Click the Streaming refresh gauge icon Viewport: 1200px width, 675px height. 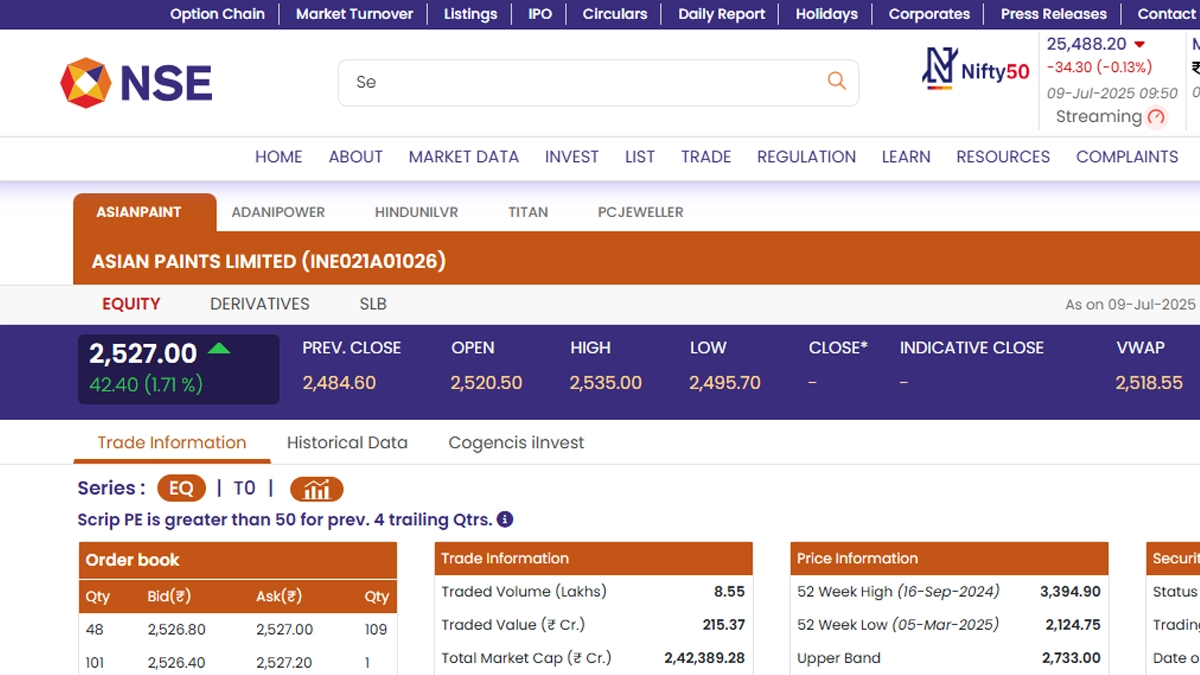click(x=1156, y=117)
